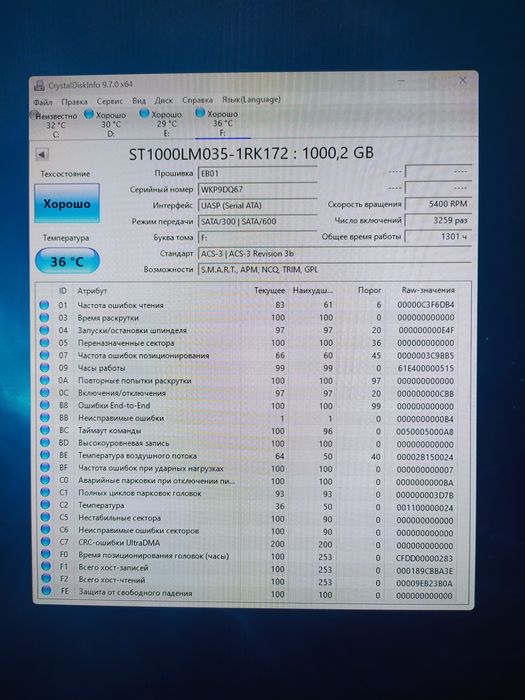Click the Текущее column header

click(x=269, y=291)
